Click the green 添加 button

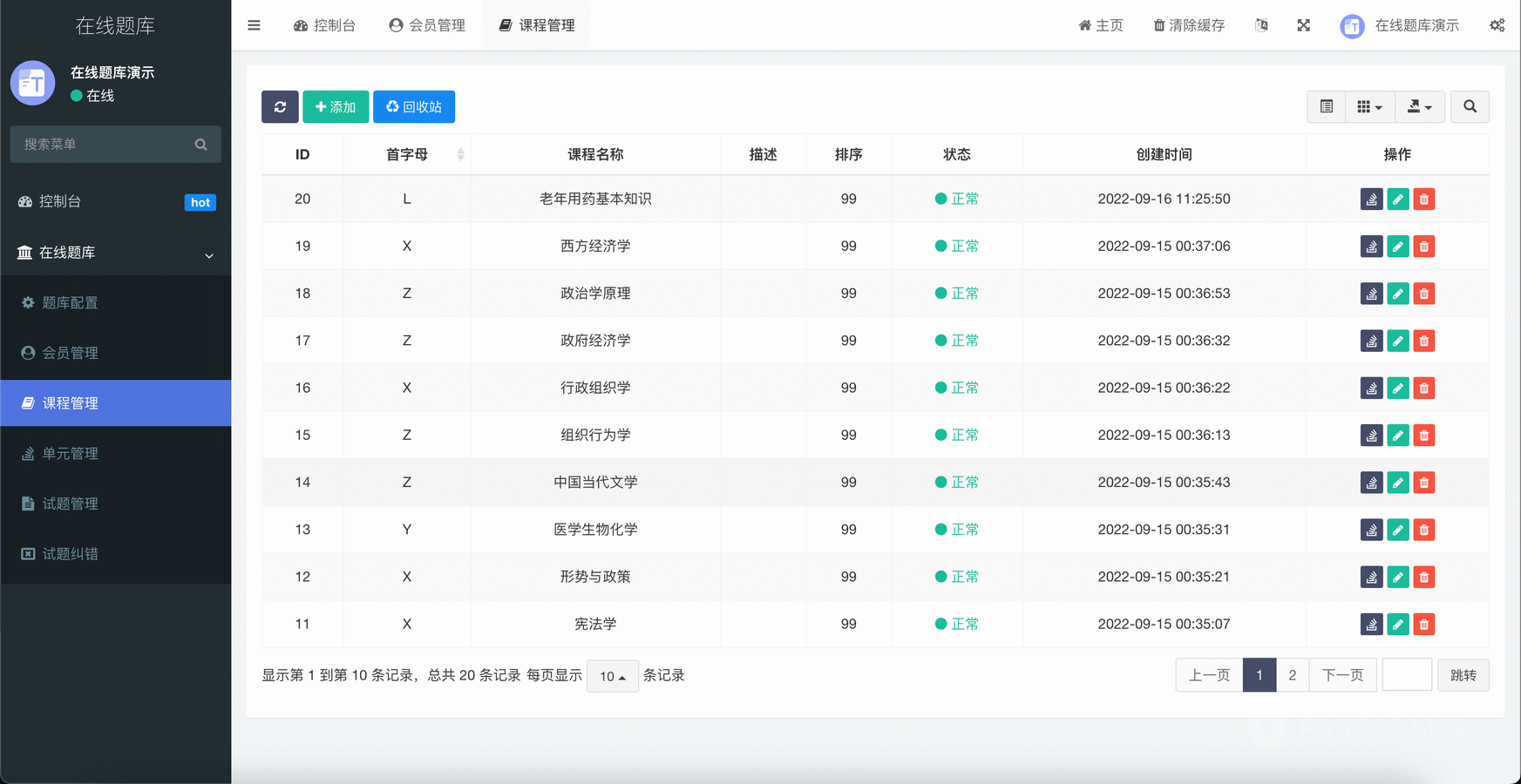(336, 107)
